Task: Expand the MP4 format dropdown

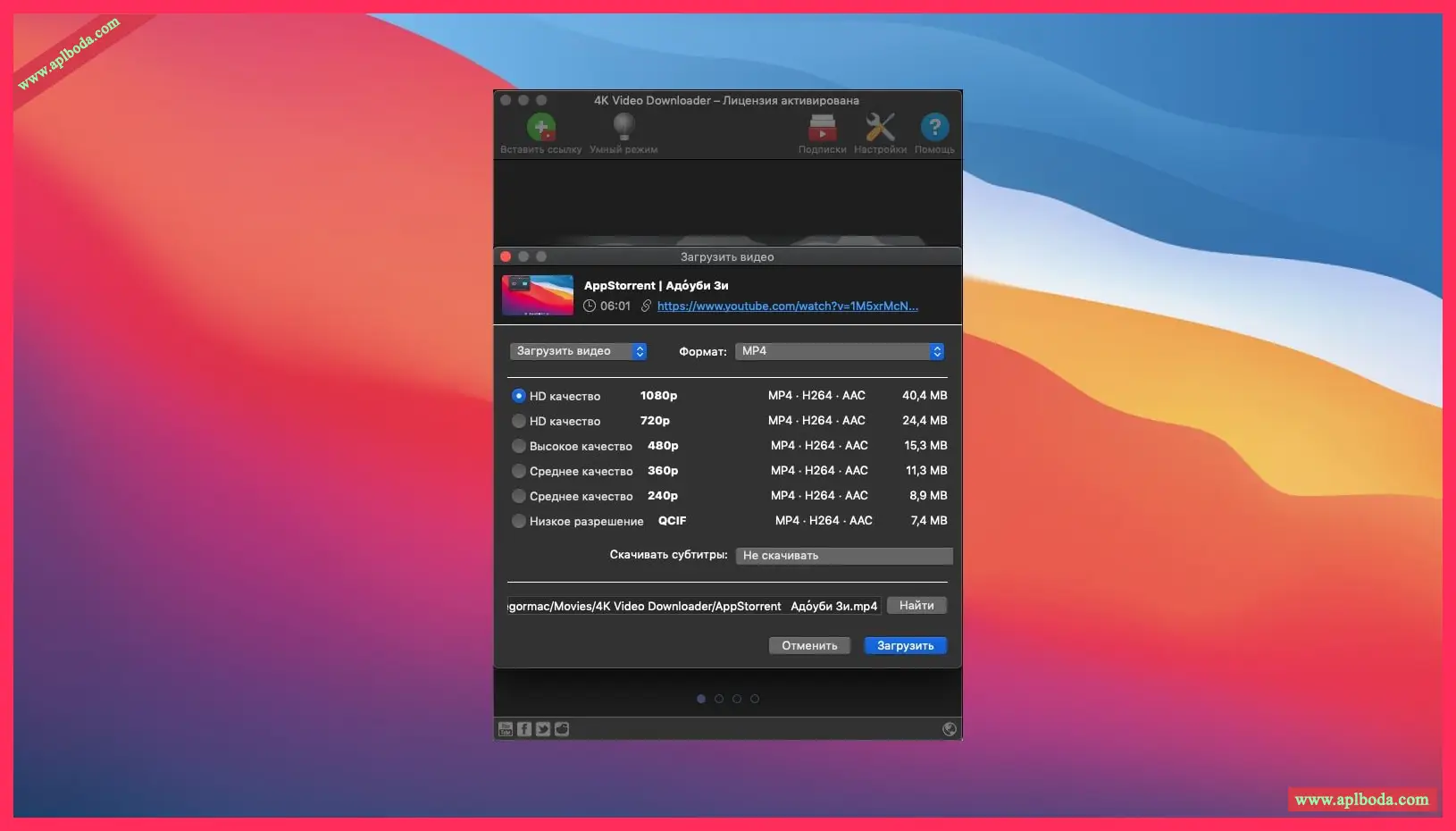Action: [839, 351]
